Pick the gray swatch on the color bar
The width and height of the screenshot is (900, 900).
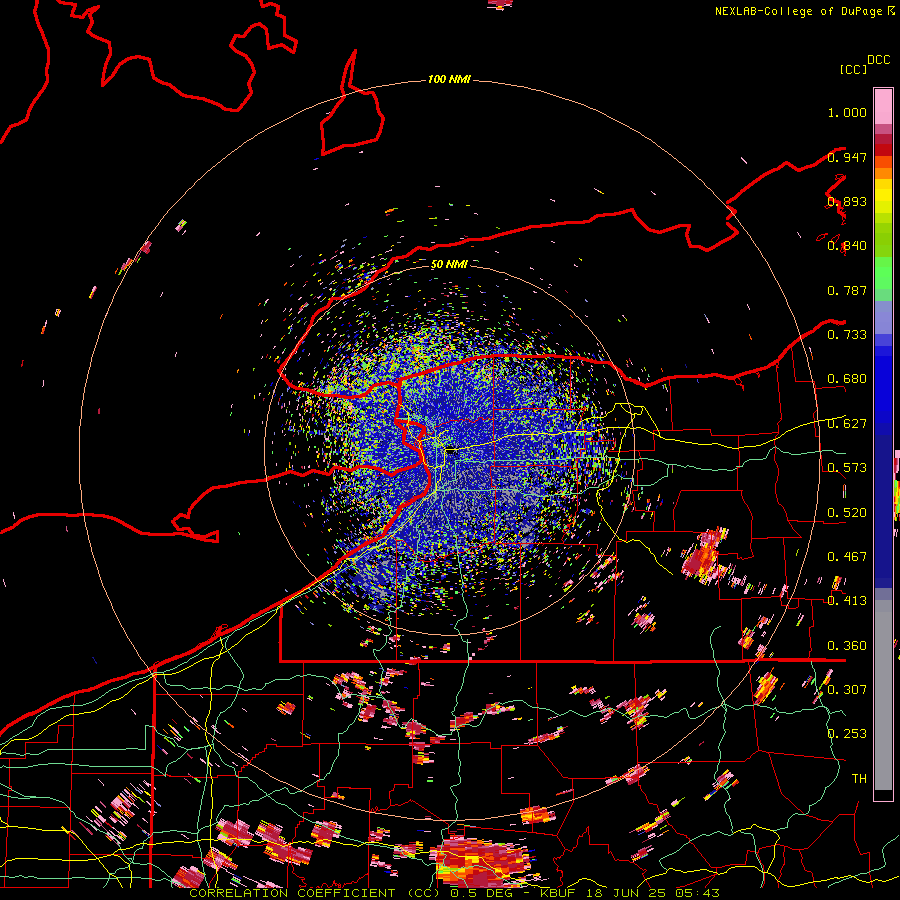pyautogui.click(x=883, y=695)
